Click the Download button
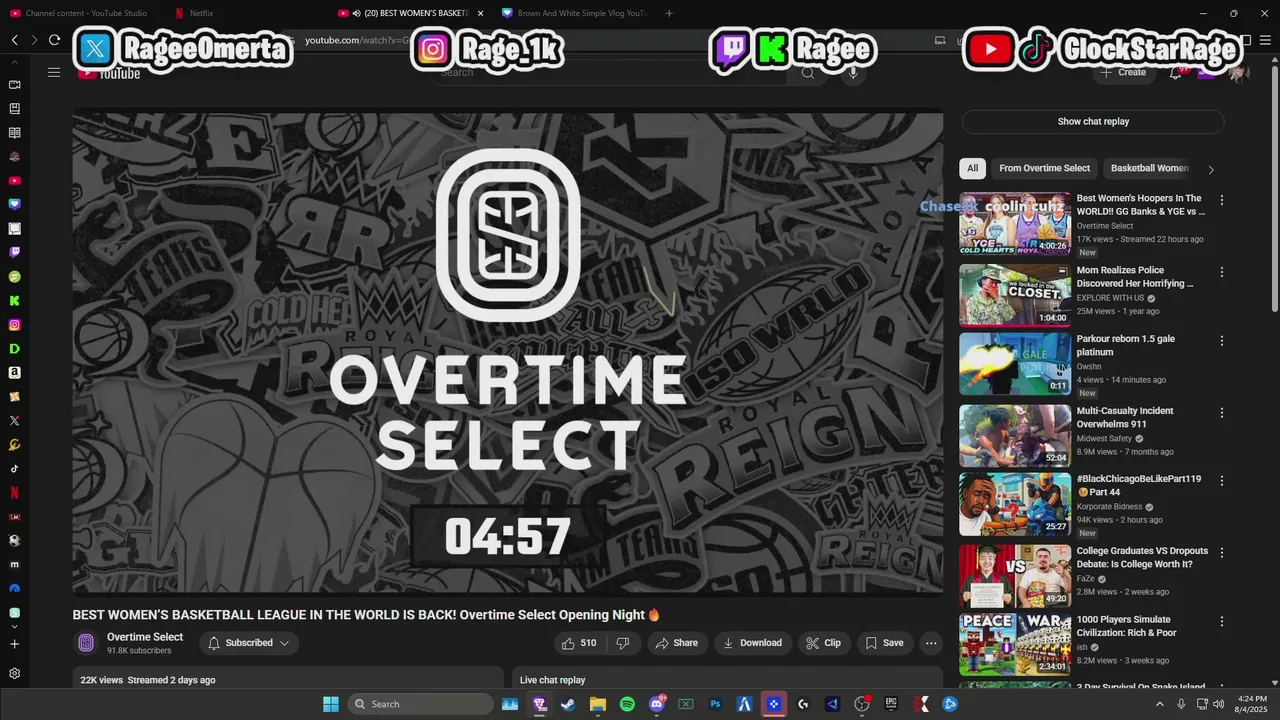The height and width of the screenshot is (720, 1280). click(x=753, y=643)
